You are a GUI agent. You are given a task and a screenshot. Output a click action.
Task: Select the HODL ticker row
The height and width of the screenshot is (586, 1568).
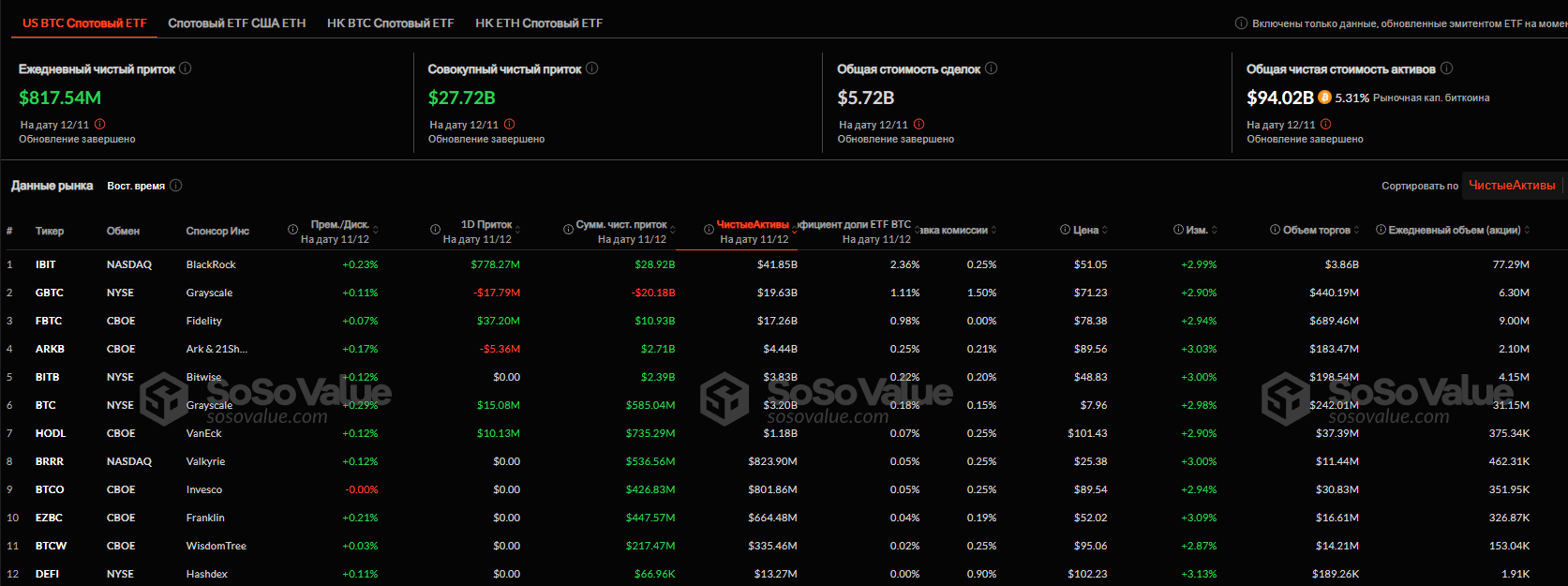(784, 433)
